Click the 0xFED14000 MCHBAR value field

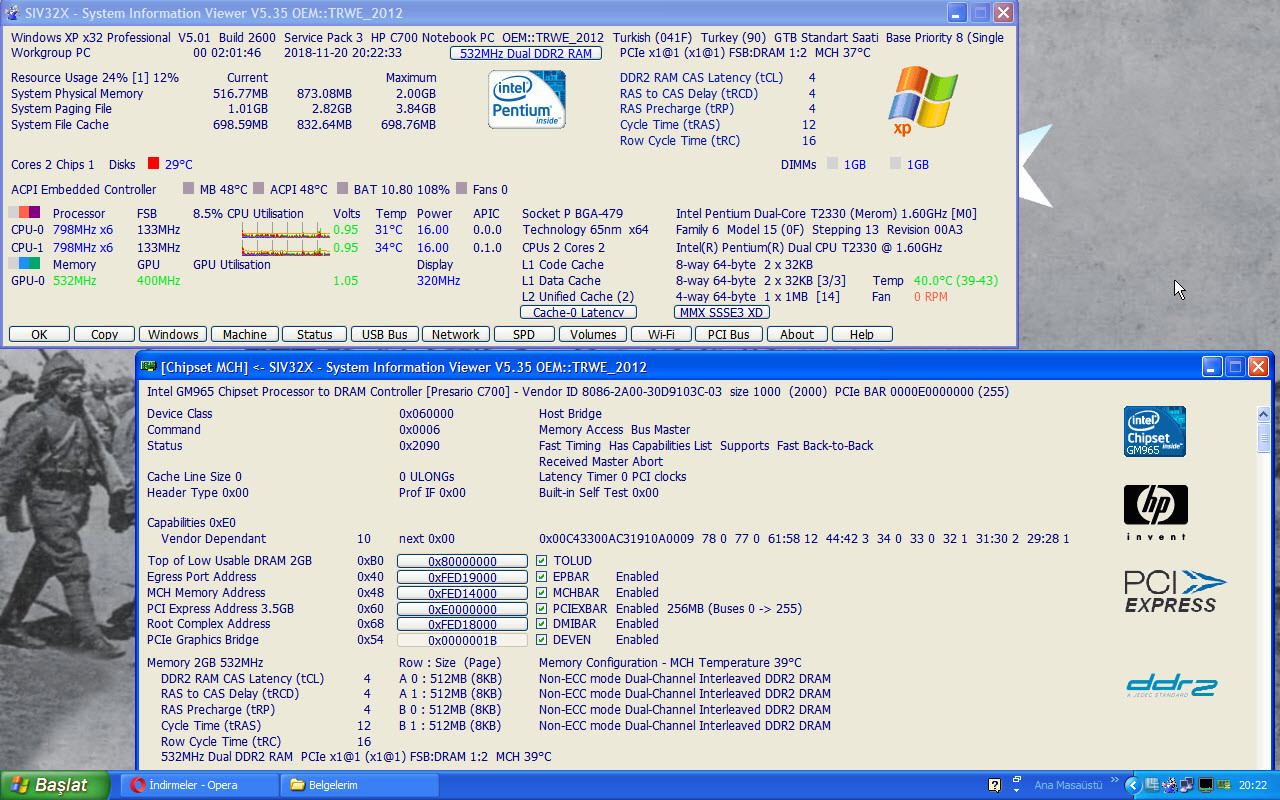462,594
